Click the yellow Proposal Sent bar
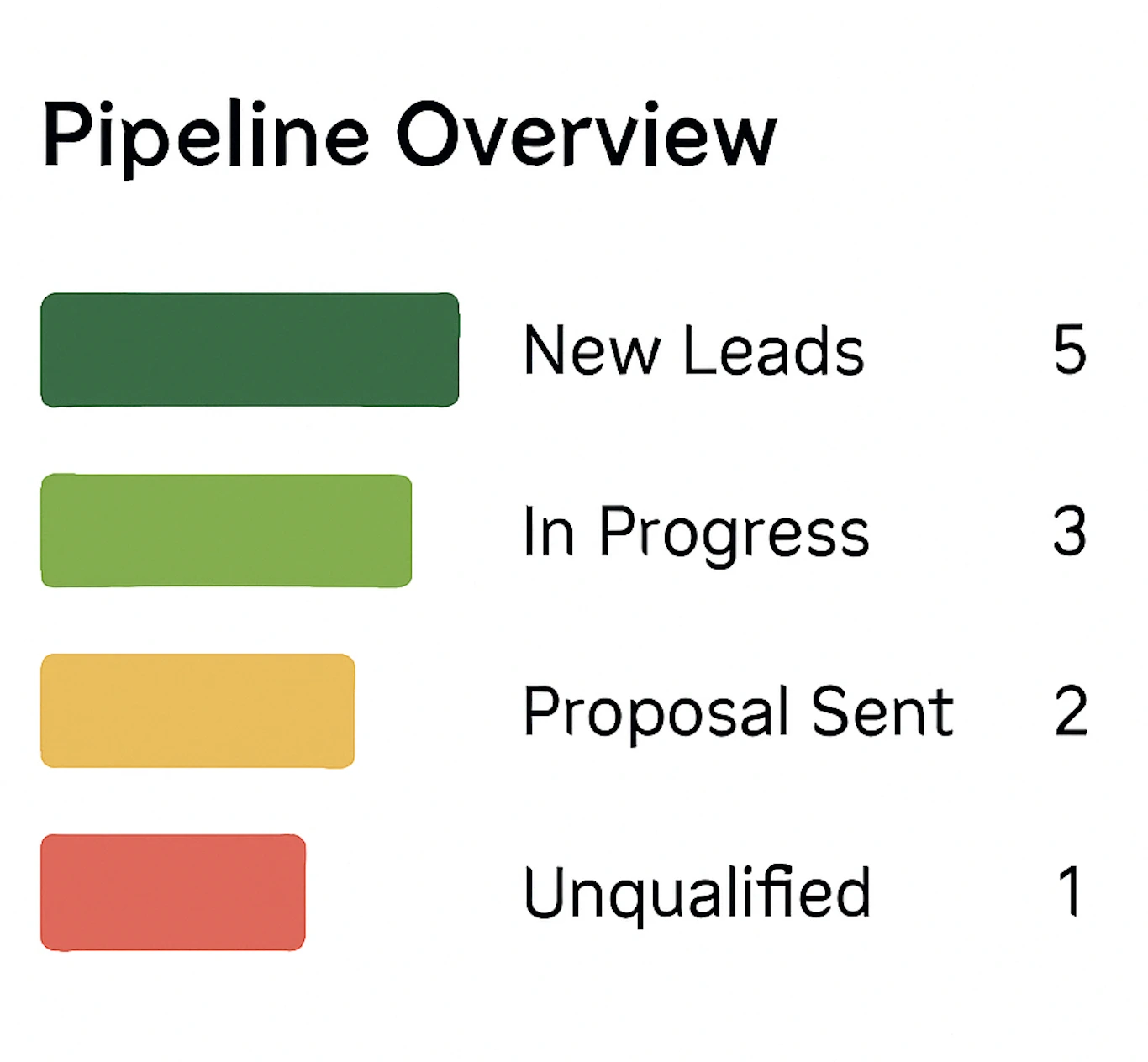 [197, 711]
